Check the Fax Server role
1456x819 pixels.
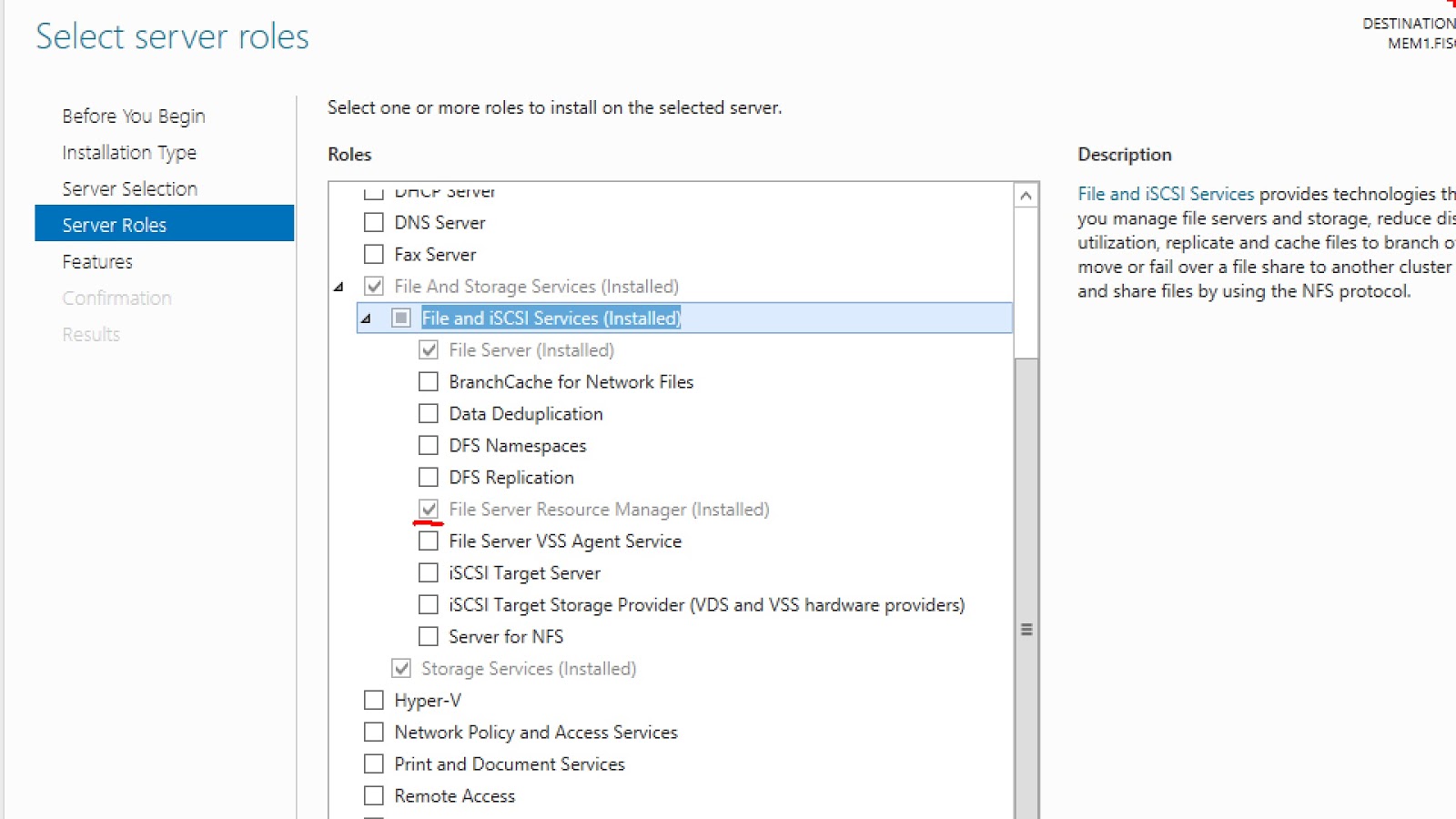(x=373, y=254)
